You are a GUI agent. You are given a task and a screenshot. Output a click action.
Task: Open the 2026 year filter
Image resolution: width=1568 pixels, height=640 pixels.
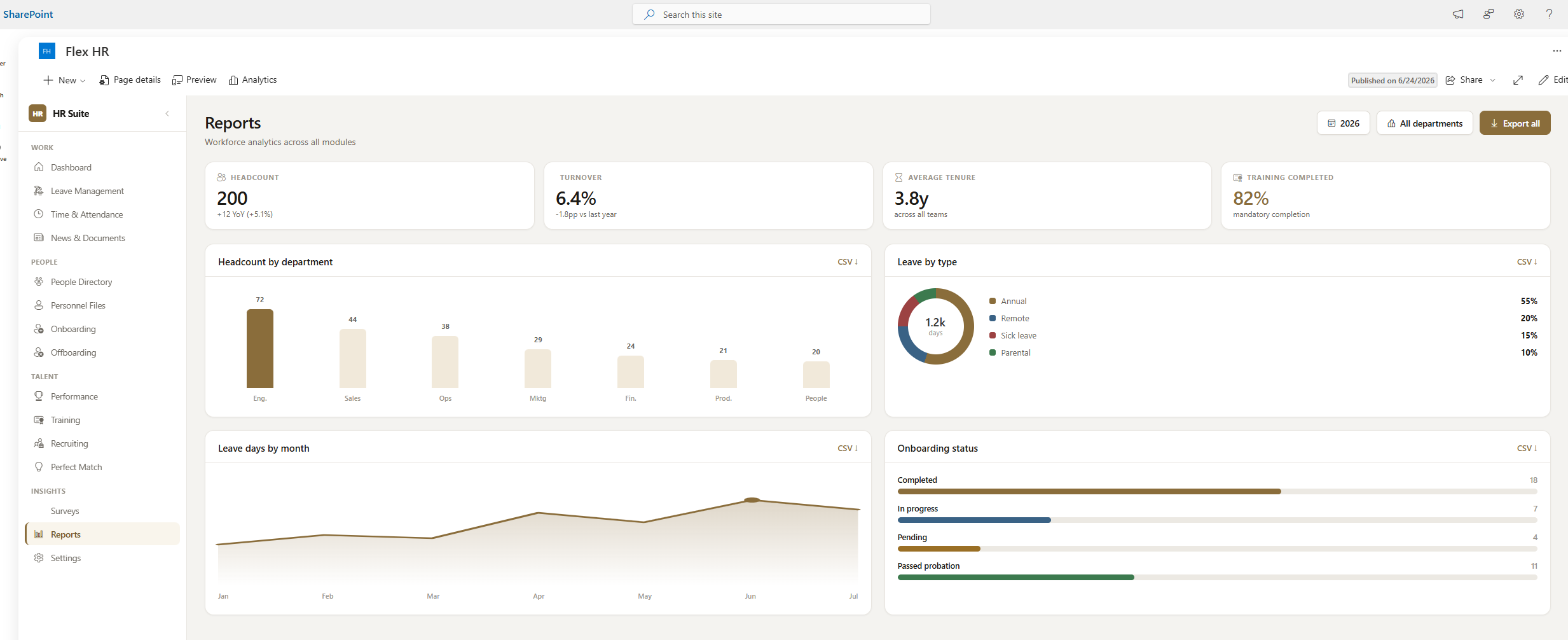pyautogui.click(x=1343, y=123)
